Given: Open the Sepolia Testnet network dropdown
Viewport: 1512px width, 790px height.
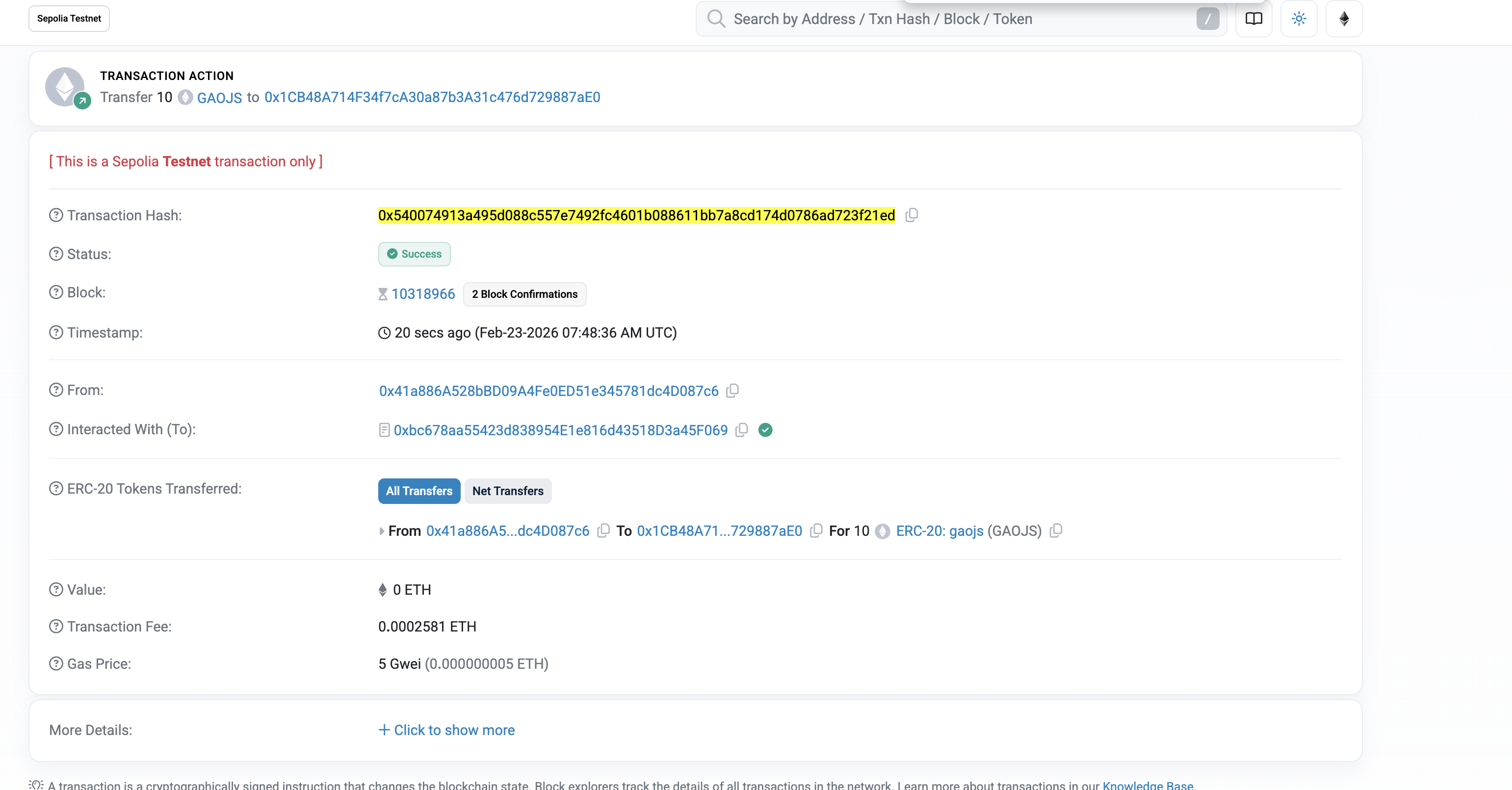Looking at the screenshot, I should (69, 19).
